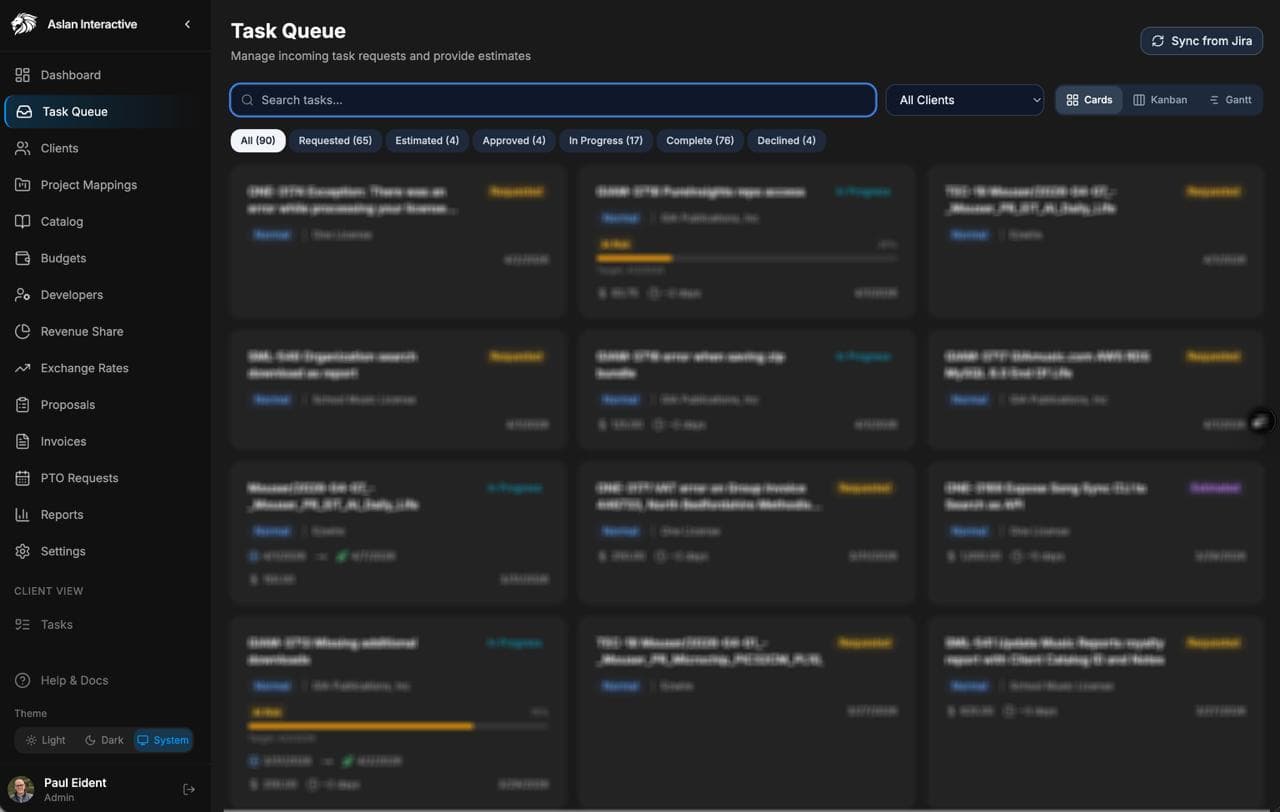The image size is (1280, 812).
Task: Select the System theme option
Action: 163,740
